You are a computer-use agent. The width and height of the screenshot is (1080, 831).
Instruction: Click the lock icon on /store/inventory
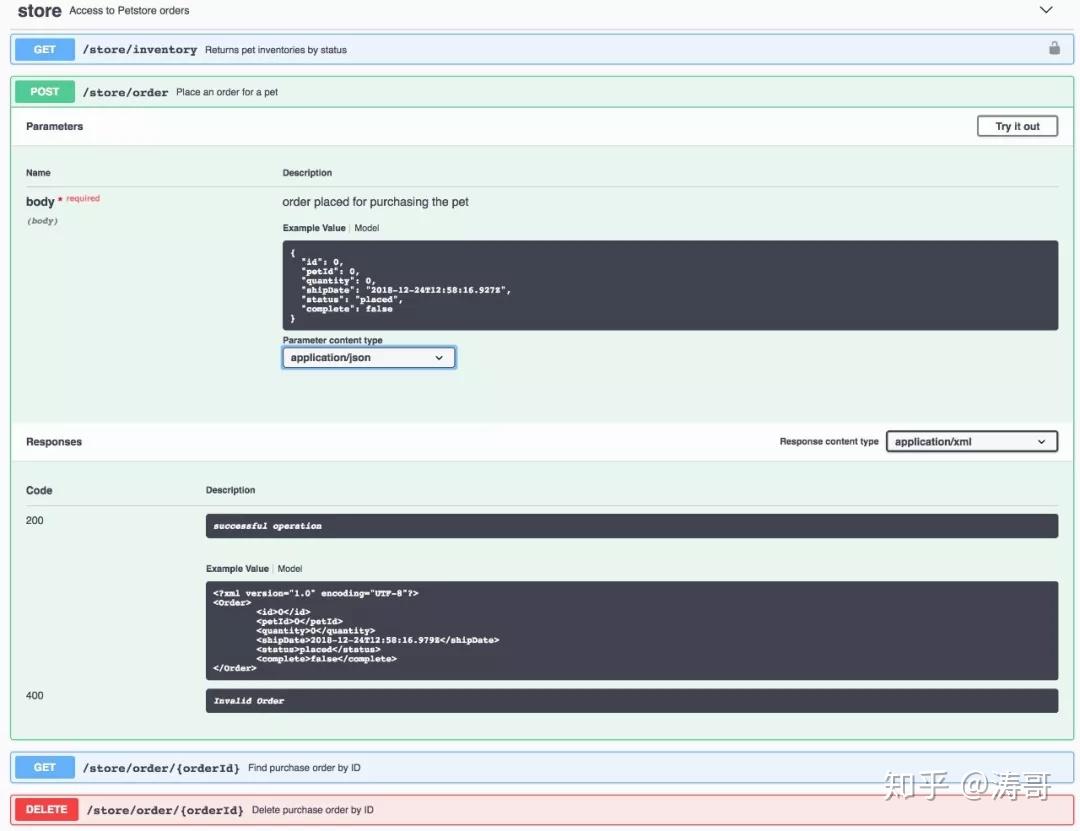coord(1054,48)
